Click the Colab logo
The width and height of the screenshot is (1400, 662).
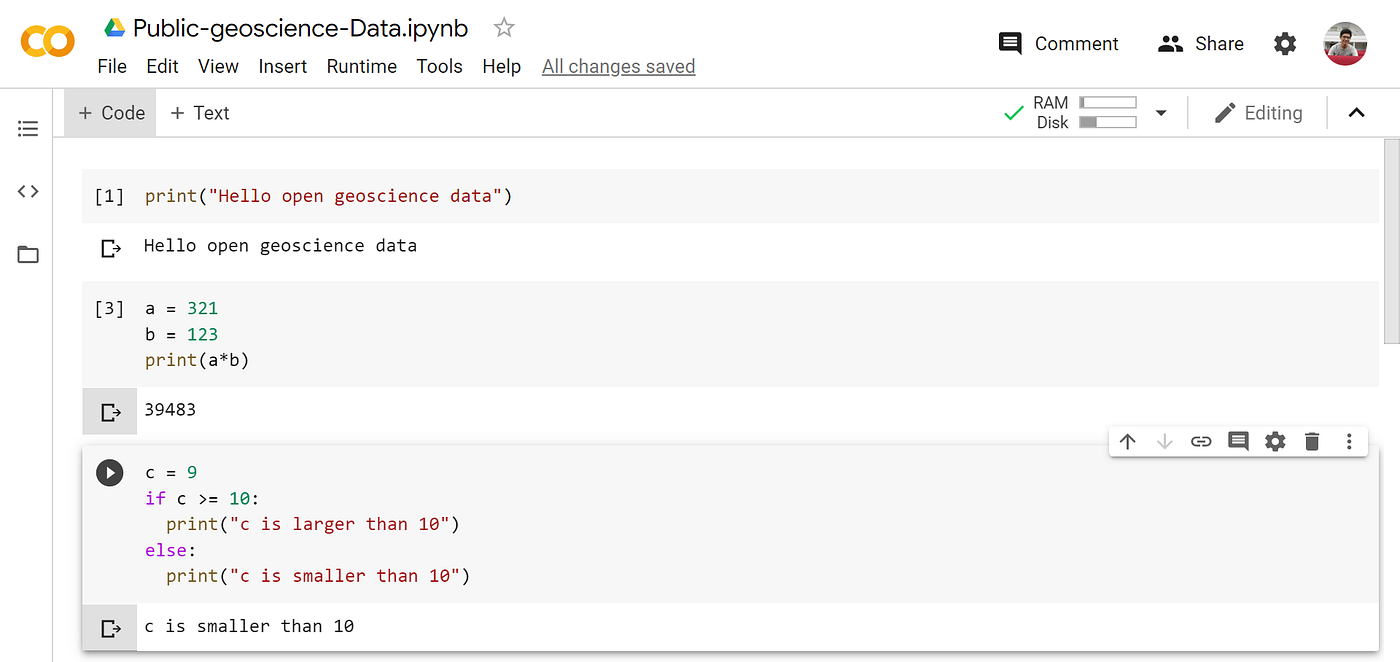(47, 41)
